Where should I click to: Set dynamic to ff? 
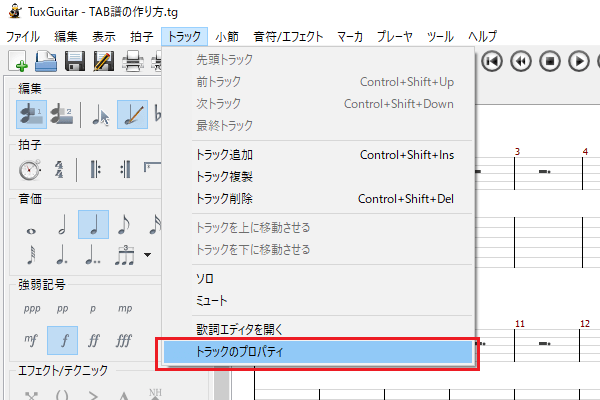click(x=93, y=340)
